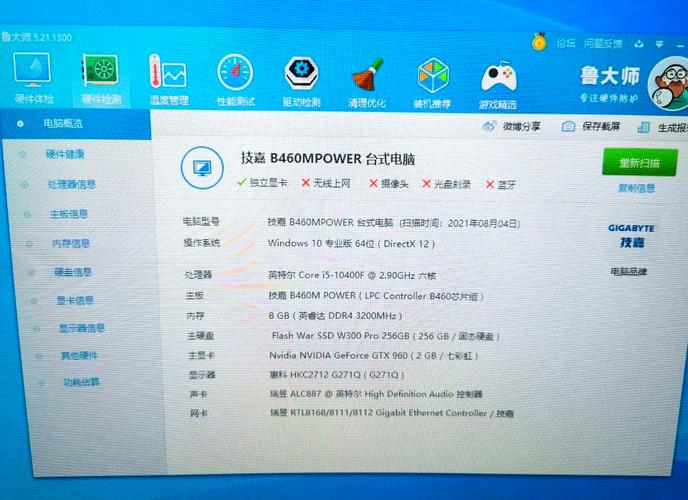Click 生成报表 generate report

click(x=663, y=128)
